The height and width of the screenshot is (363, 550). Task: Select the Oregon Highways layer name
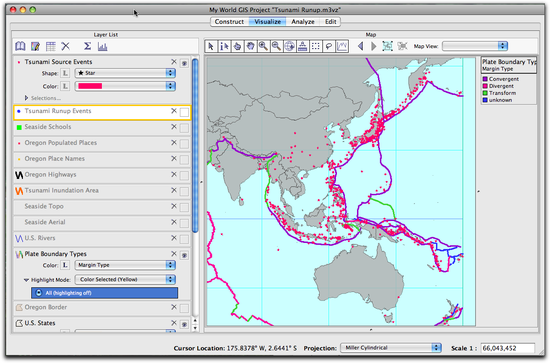pyautogui.click(x=50, y=174)
